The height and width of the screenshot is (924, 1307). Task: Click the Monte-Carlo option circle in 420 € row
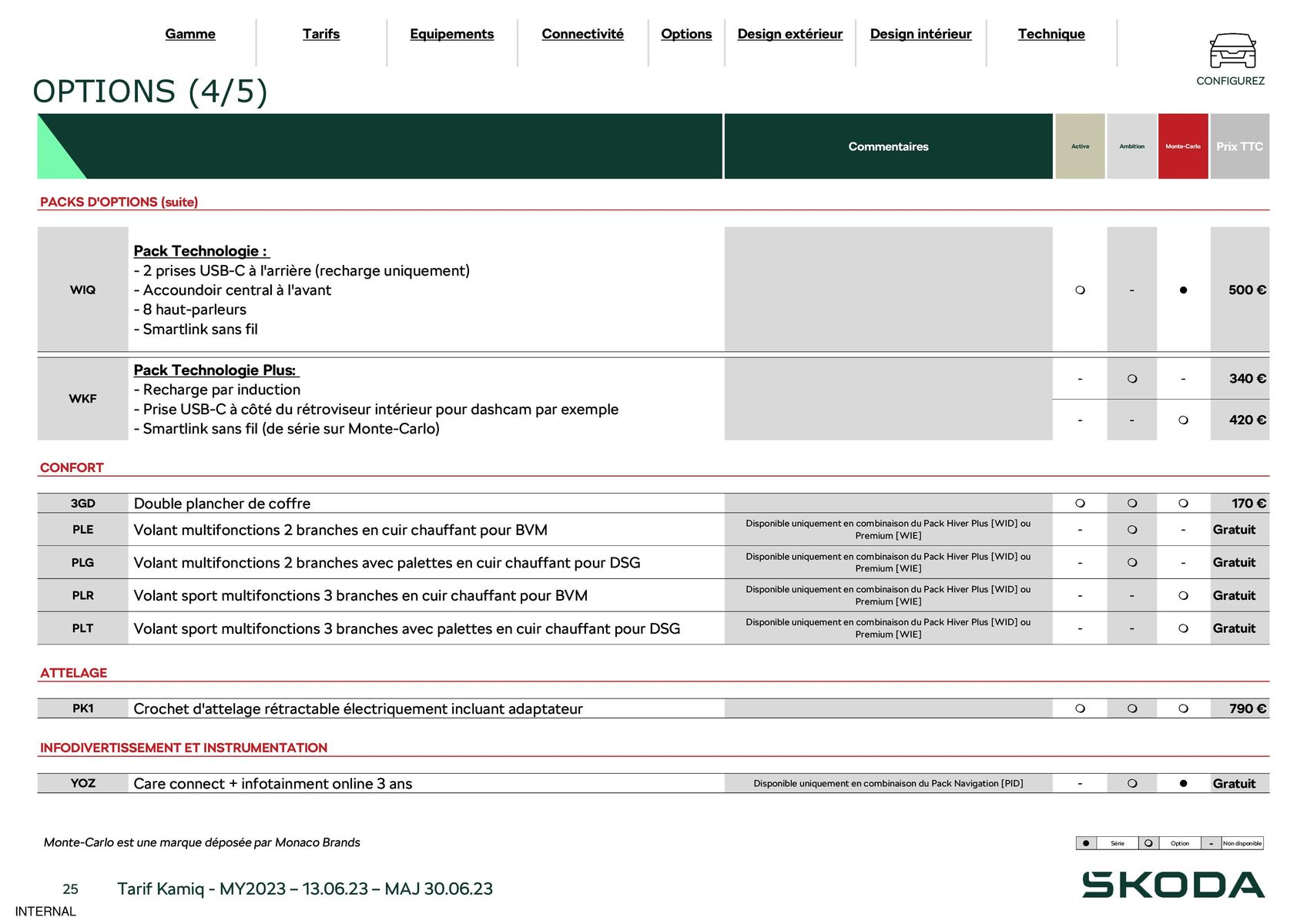tap(1183, 420)
